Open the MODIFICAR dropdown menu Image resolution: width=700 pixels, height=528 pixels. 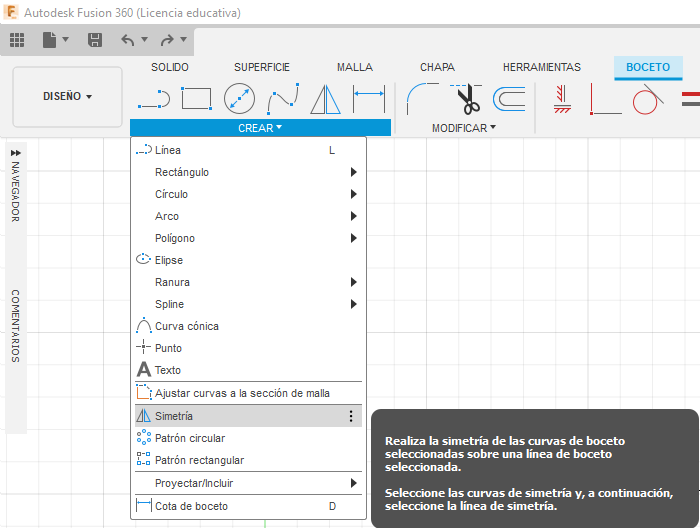tap(464, 128)
